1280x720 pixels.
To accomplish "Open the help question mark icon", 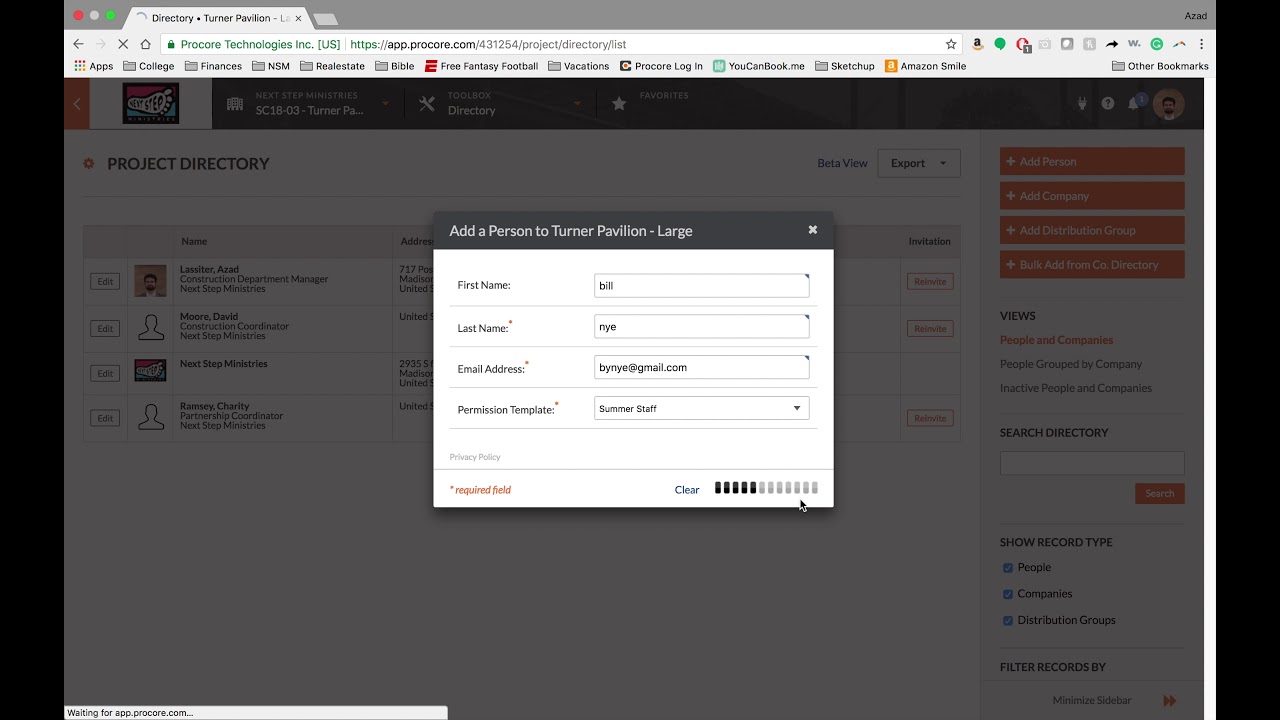I will pyautogui.click(x=1108, y=103).
